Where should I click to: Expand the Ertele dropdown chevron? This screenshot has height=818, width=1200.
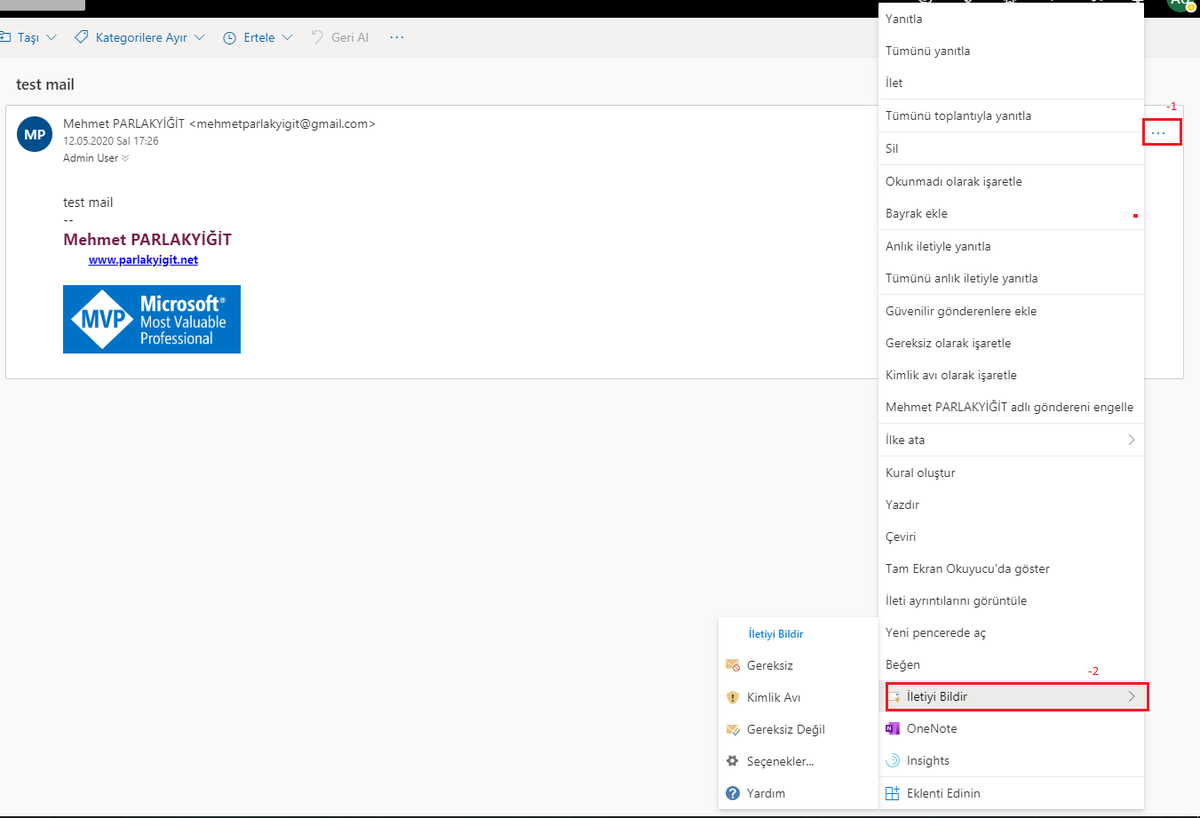pyautogui.click(x=287, y=37)
